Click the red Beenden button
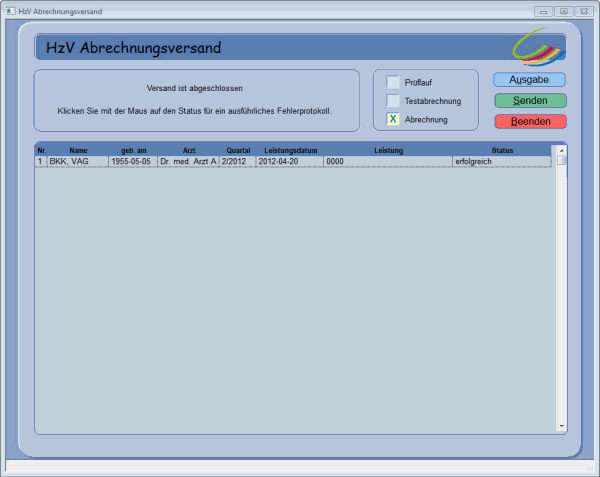The image size is (600, 477). tap(529, 121)
